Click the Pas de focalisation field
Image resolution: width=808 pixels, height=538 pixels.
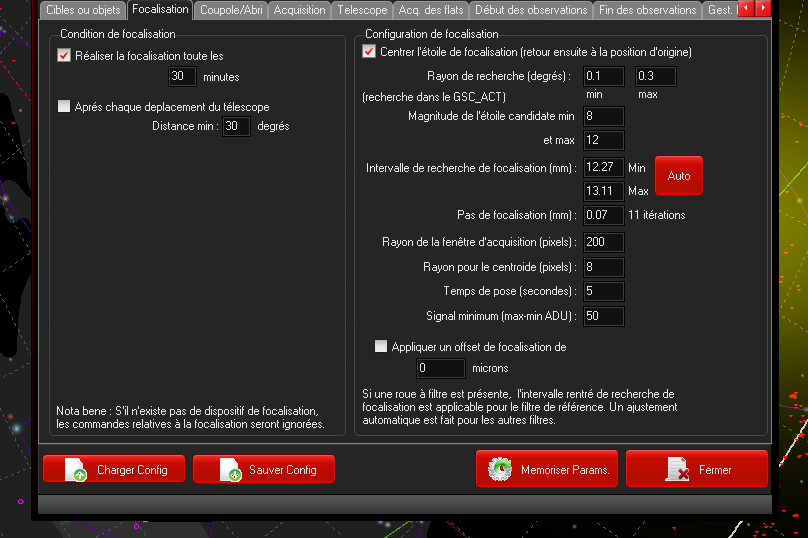[x=603, y=215]
